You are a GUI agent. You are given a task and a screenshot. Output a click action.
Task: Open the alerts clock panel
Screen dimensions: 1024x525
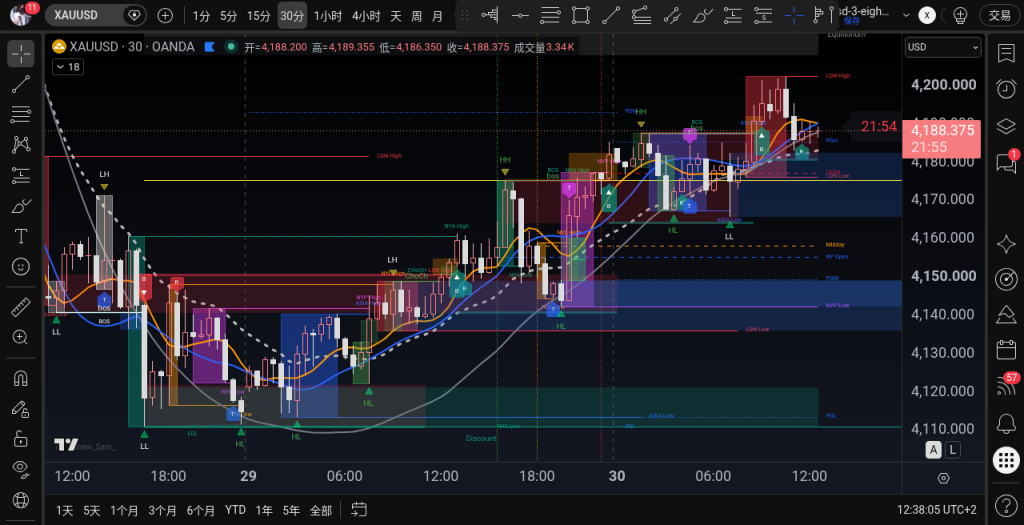click(1006, 88)
